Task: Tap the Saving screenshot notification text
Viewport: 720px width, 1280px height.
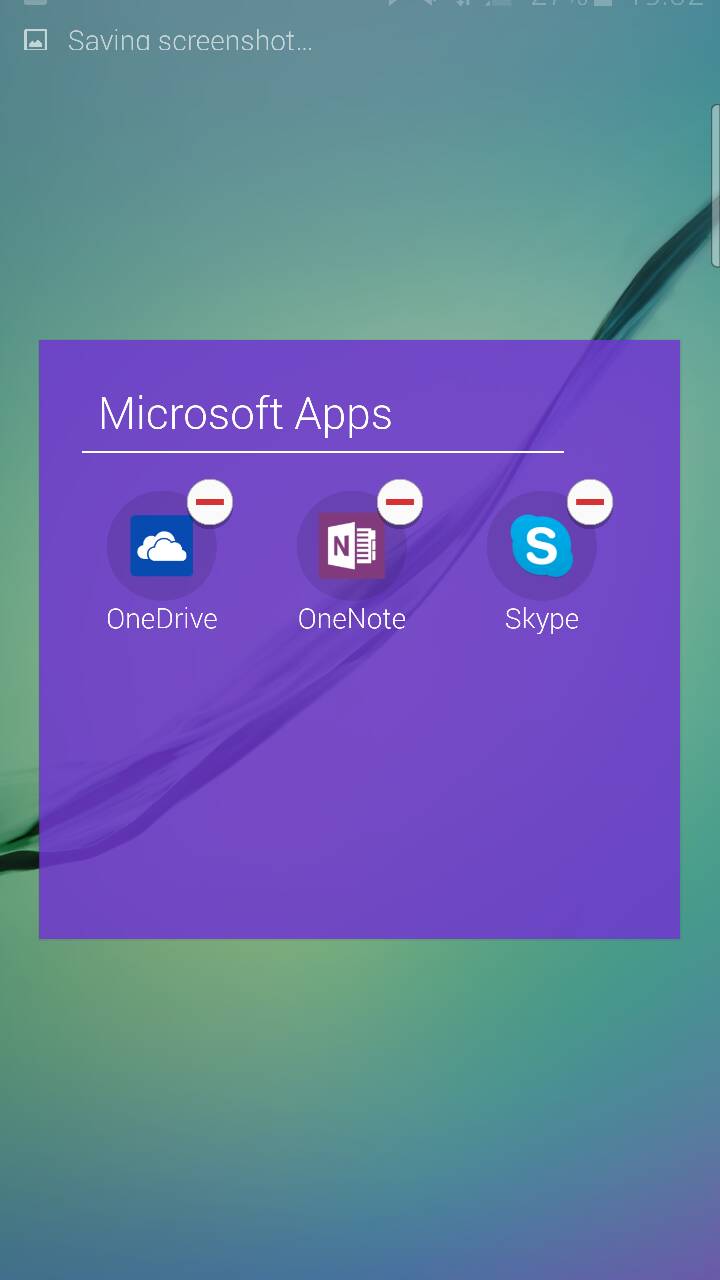Action: pyautogui.click(x=190, y=41)
